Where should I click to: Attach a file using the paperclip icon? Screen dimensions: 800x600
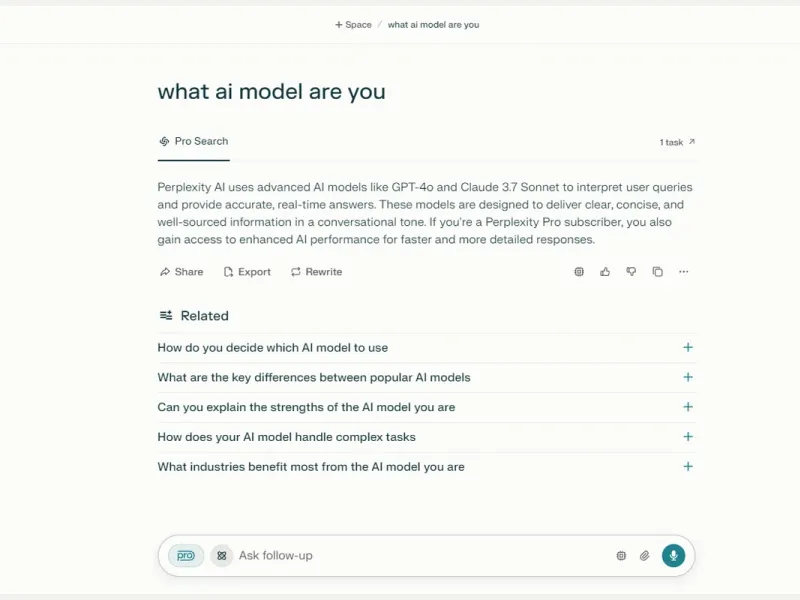coord(645,556)
